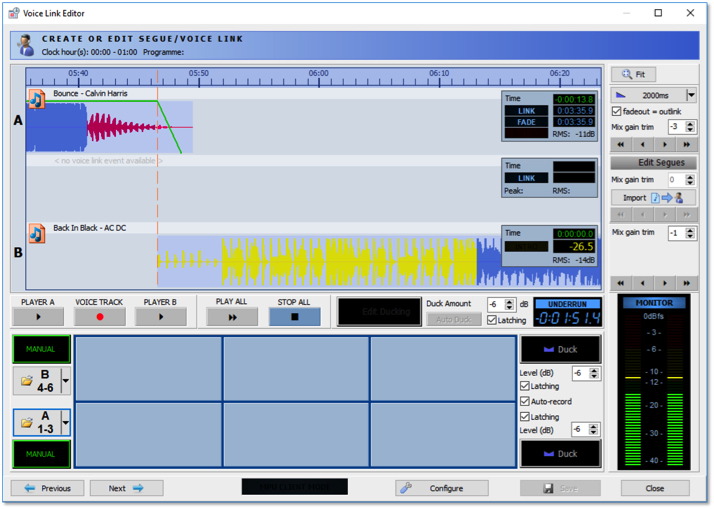The image size is (714, 509).
Task: Open the 2000ms fade length dropdown
Action: (x=691, y=95)
